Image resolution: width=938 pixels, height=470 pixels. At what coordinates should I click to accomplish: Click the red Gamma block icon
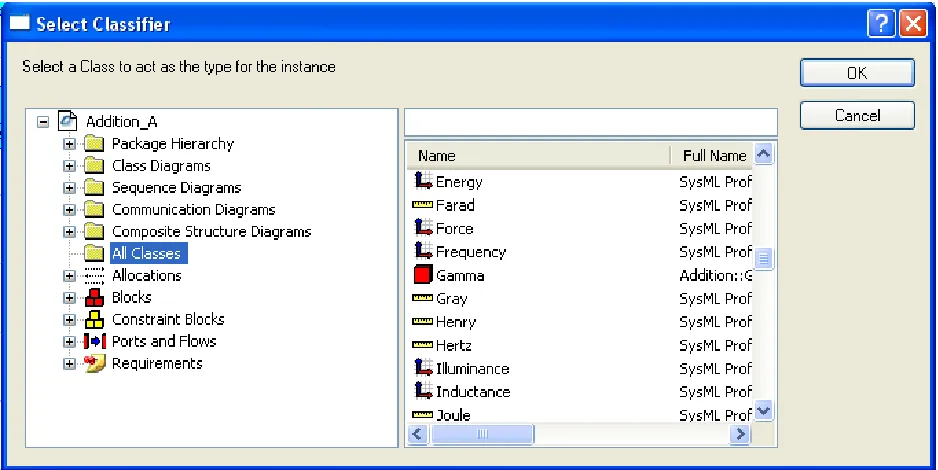423,274
